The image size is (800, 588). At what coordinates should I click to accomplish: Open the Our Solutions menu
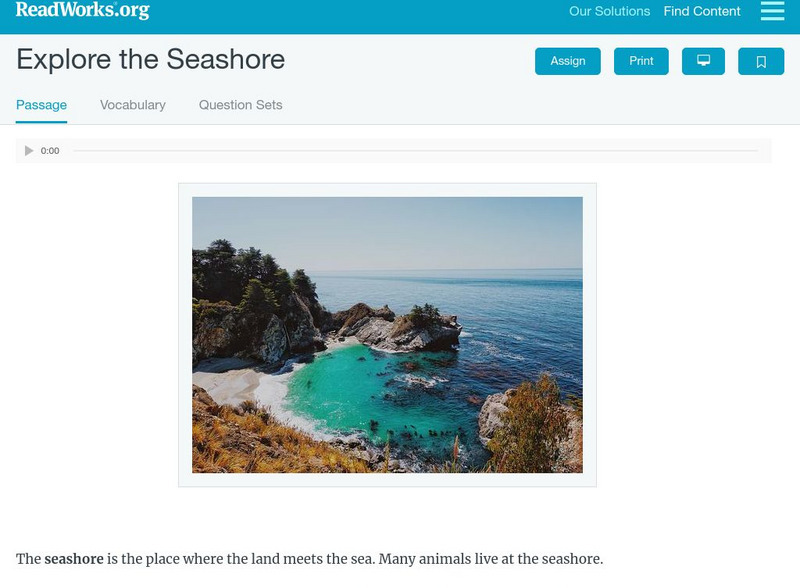pos(609,12)
